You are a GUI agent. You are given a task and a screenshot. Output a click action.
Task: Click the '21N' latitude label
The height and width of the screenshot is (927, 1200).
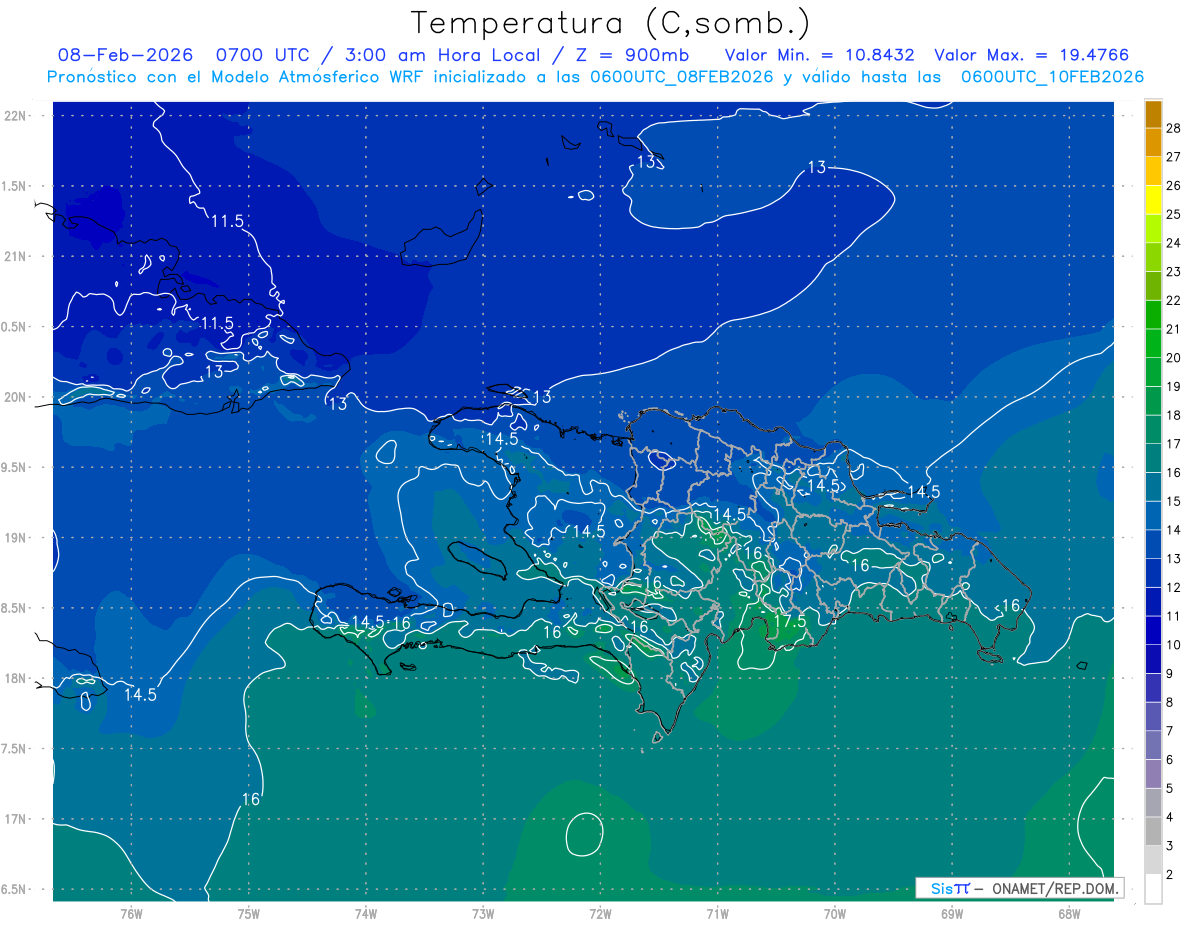point(17,256)
